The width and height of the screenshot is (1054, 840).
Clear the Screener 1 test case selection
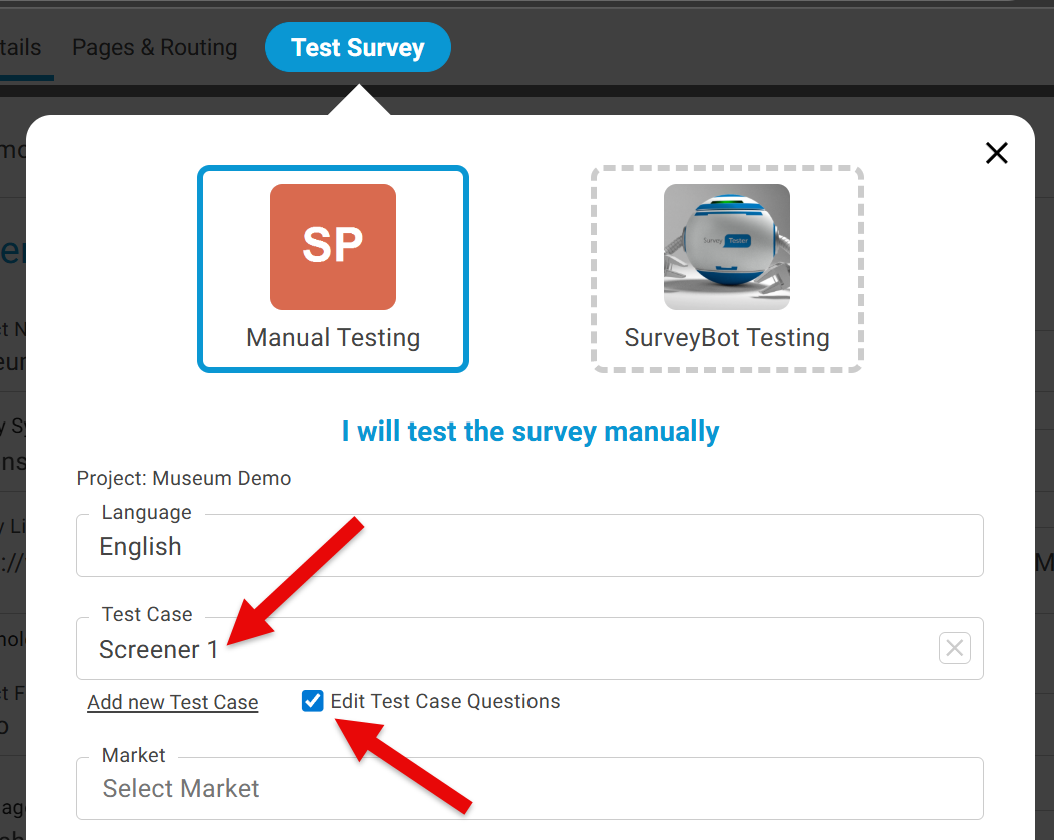954,648
